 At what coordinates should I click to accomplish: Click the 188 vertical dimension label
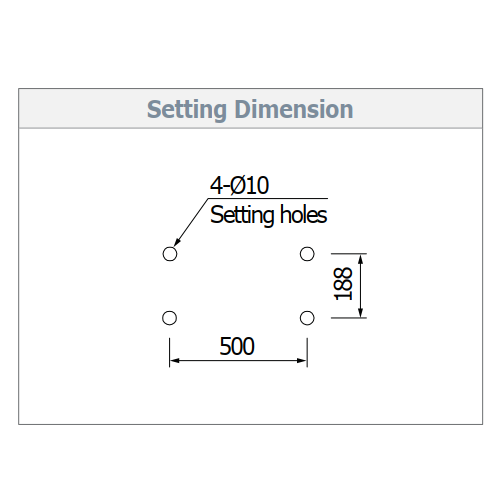[343, 284]
